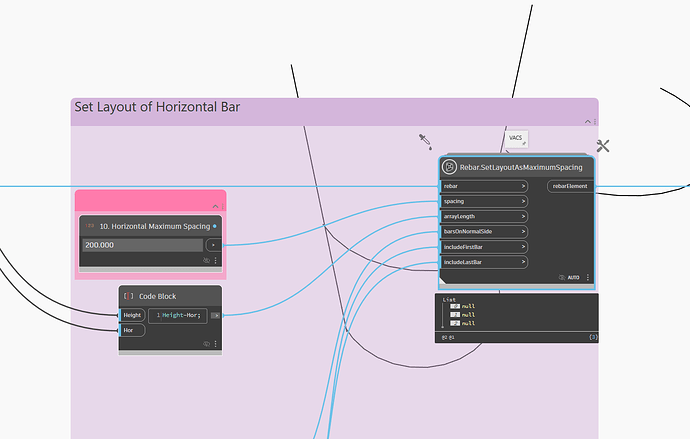Screen dimensions: 690x439
Task: Toggle preview visibility of Code Block node
Action: 206,344
